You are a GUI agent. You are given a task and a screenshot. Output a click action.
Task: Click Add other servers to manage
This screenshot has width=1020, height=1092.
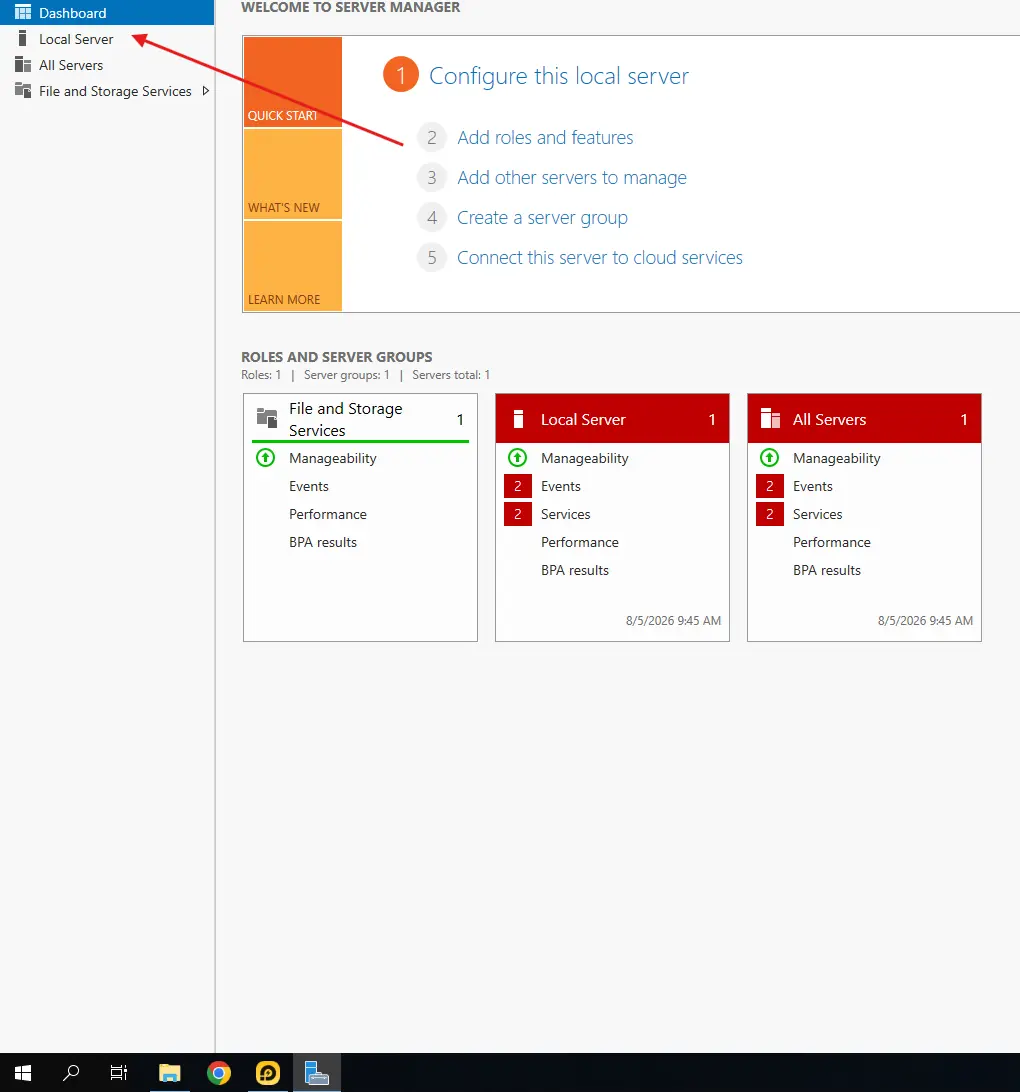[572, 178]
